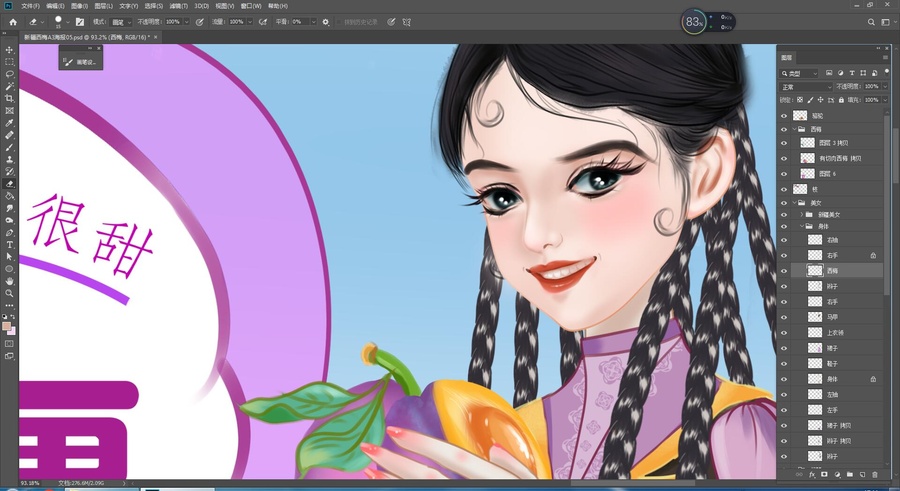The height and width of the screenshot is (491, 900).
Task: Delete layer trash icon
Action: coord(875,474)
